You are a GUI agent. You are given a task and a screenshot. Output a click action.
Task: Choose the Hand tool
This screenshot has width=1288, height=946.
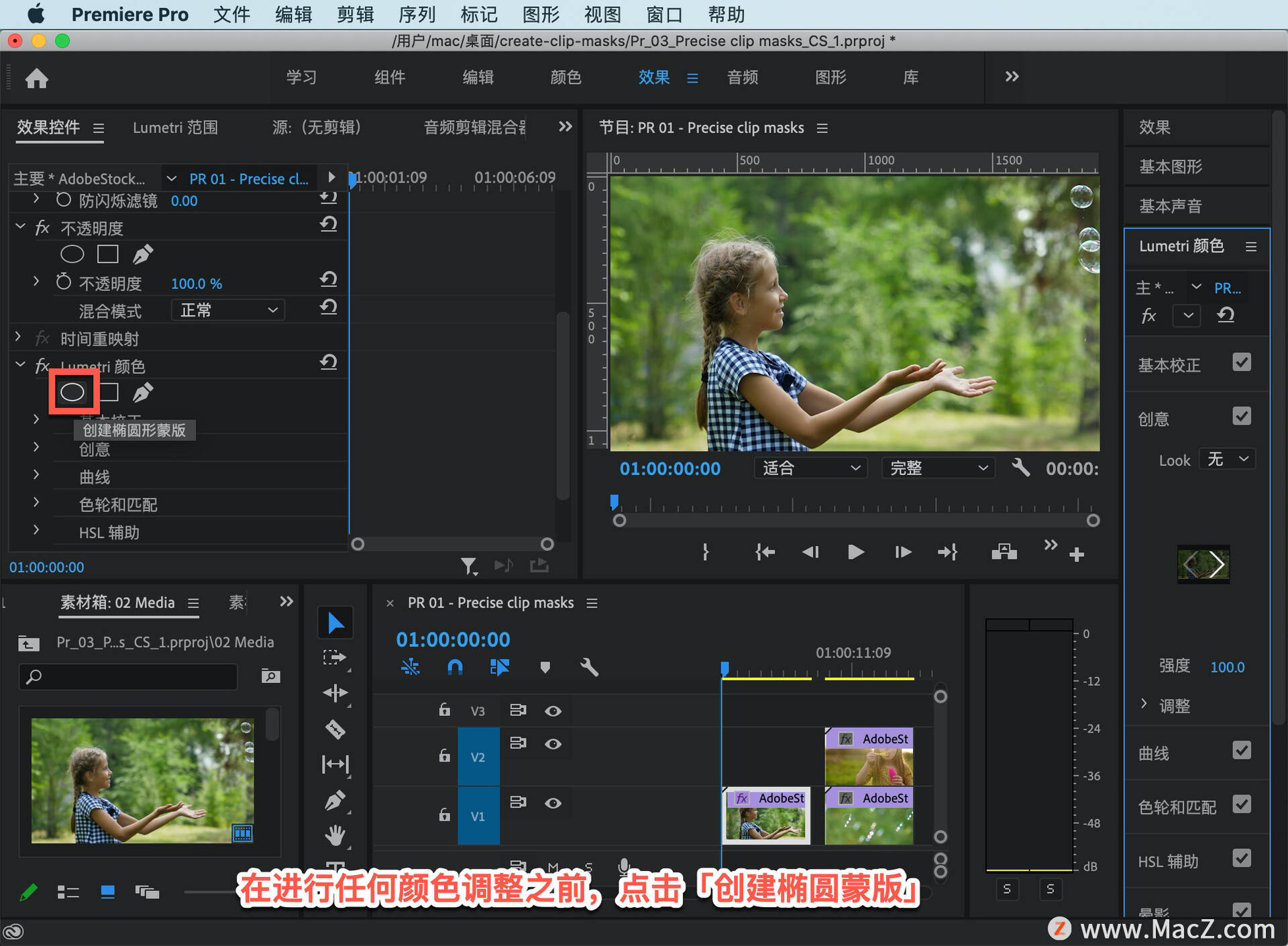click(x=335, y=835)
